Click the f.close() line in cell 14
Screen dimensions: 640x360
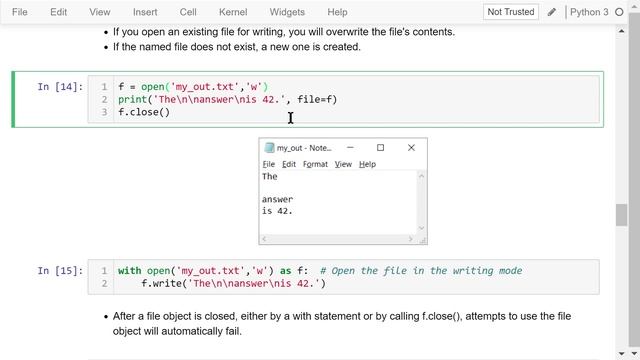tap(144, 112)
